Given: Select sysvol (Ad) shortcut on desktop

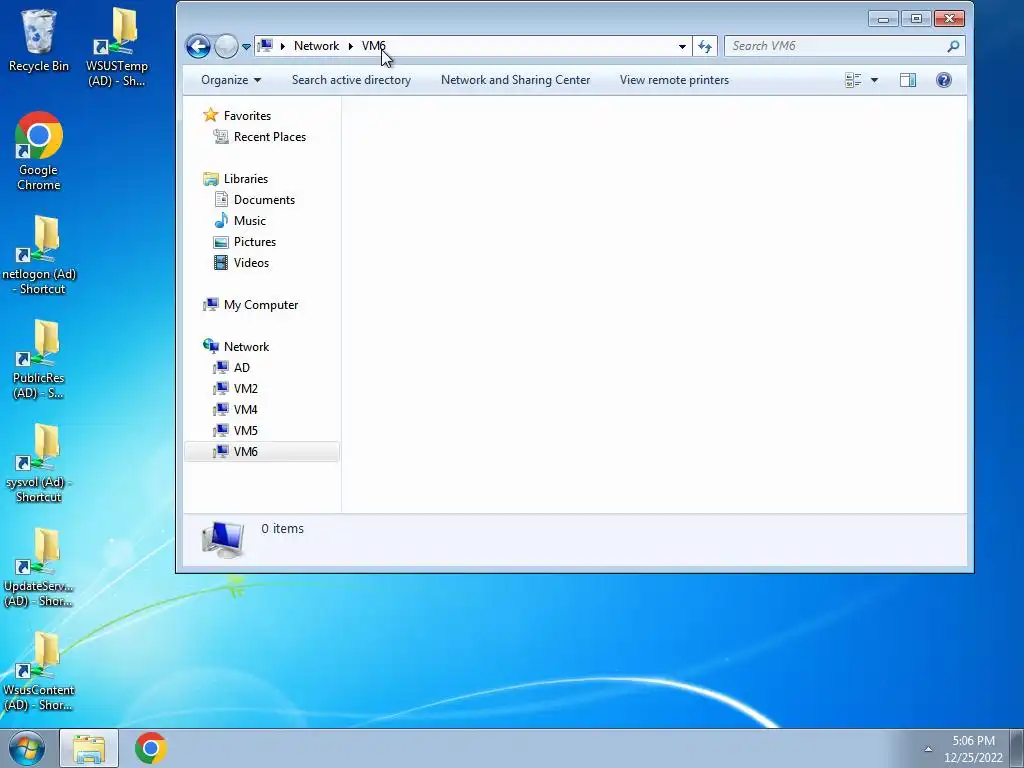Looking at the screenshot, I should pyautogui.click(x=39, y=464).
